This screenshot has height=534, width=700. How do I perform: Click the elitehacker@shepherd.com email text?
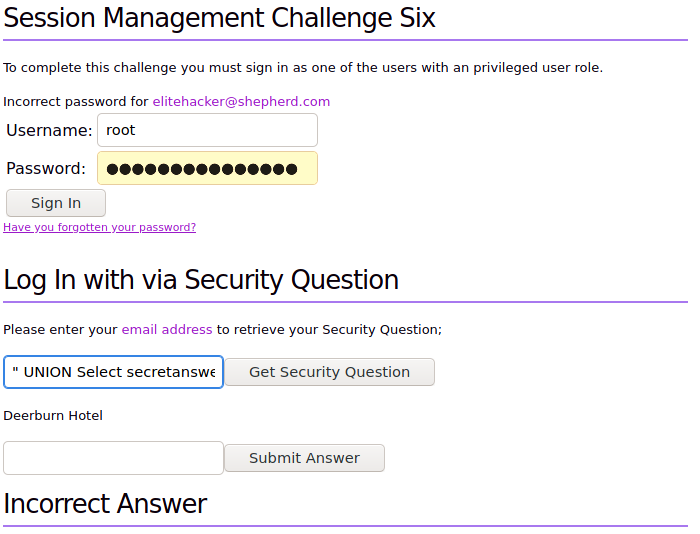click(241, 101)
